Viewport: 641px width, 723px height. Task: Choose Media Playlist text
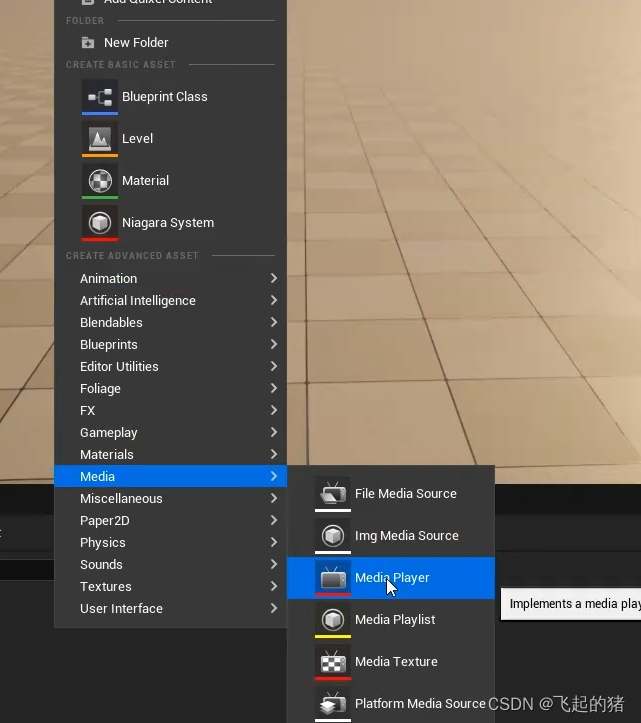[395, 620]
